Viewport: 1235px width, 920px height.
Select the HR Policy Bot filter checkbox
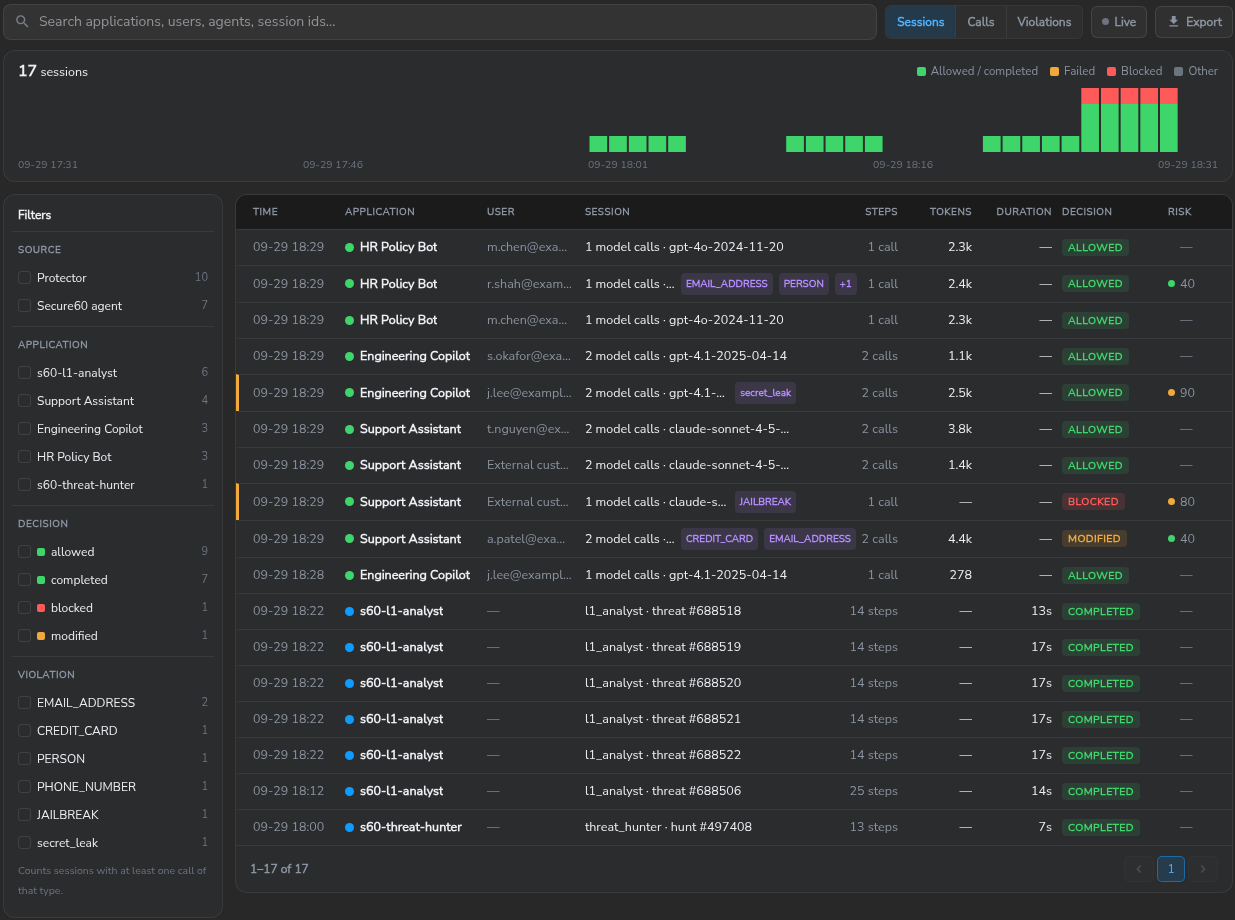point(24,456)
